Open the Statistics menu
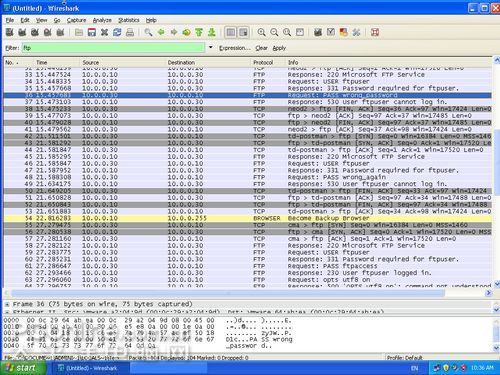The height and width of the screenshot is (375, 500). (129, 20)
